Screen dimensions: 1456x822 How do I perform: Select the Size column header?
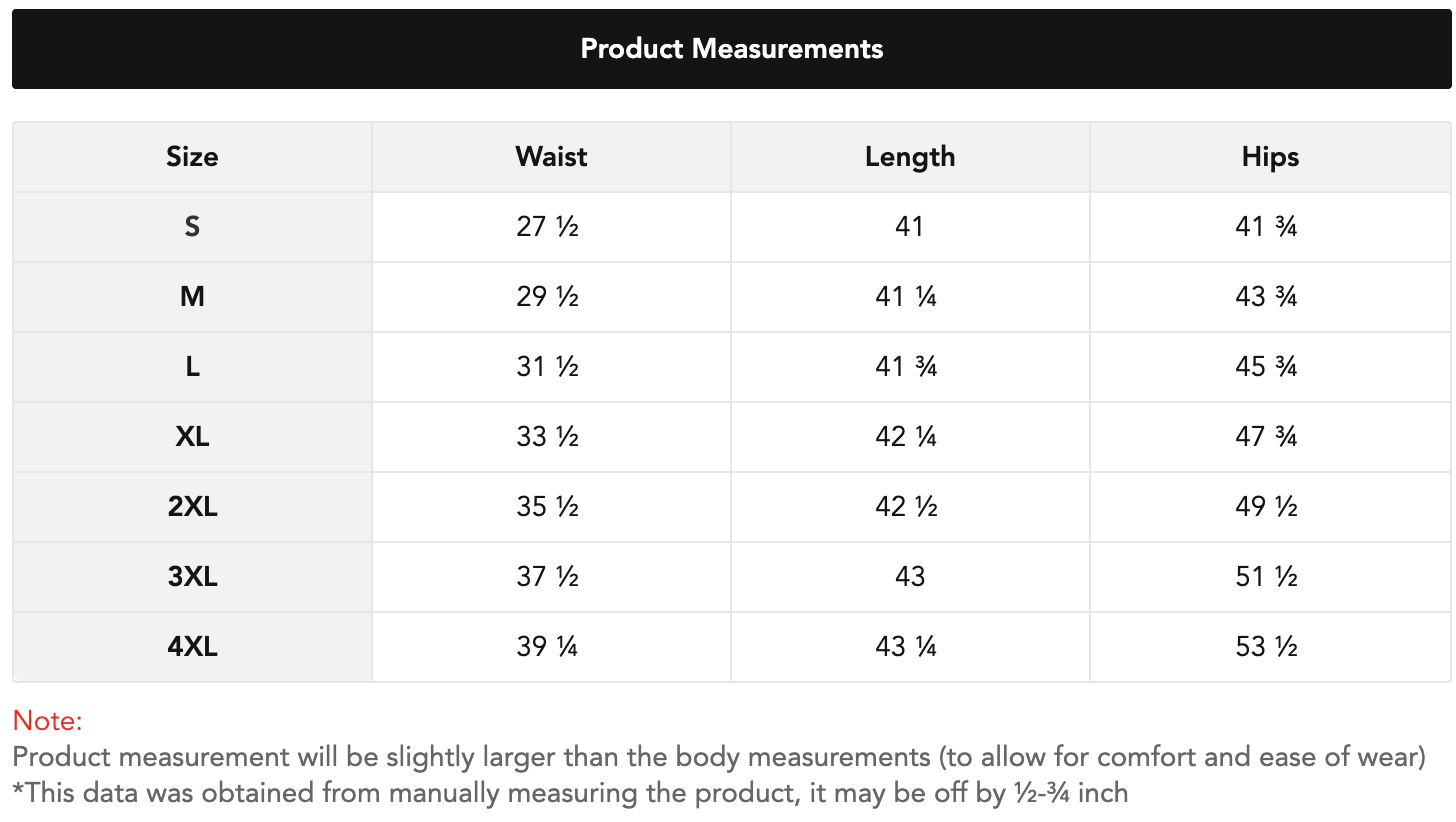point(192,157)
